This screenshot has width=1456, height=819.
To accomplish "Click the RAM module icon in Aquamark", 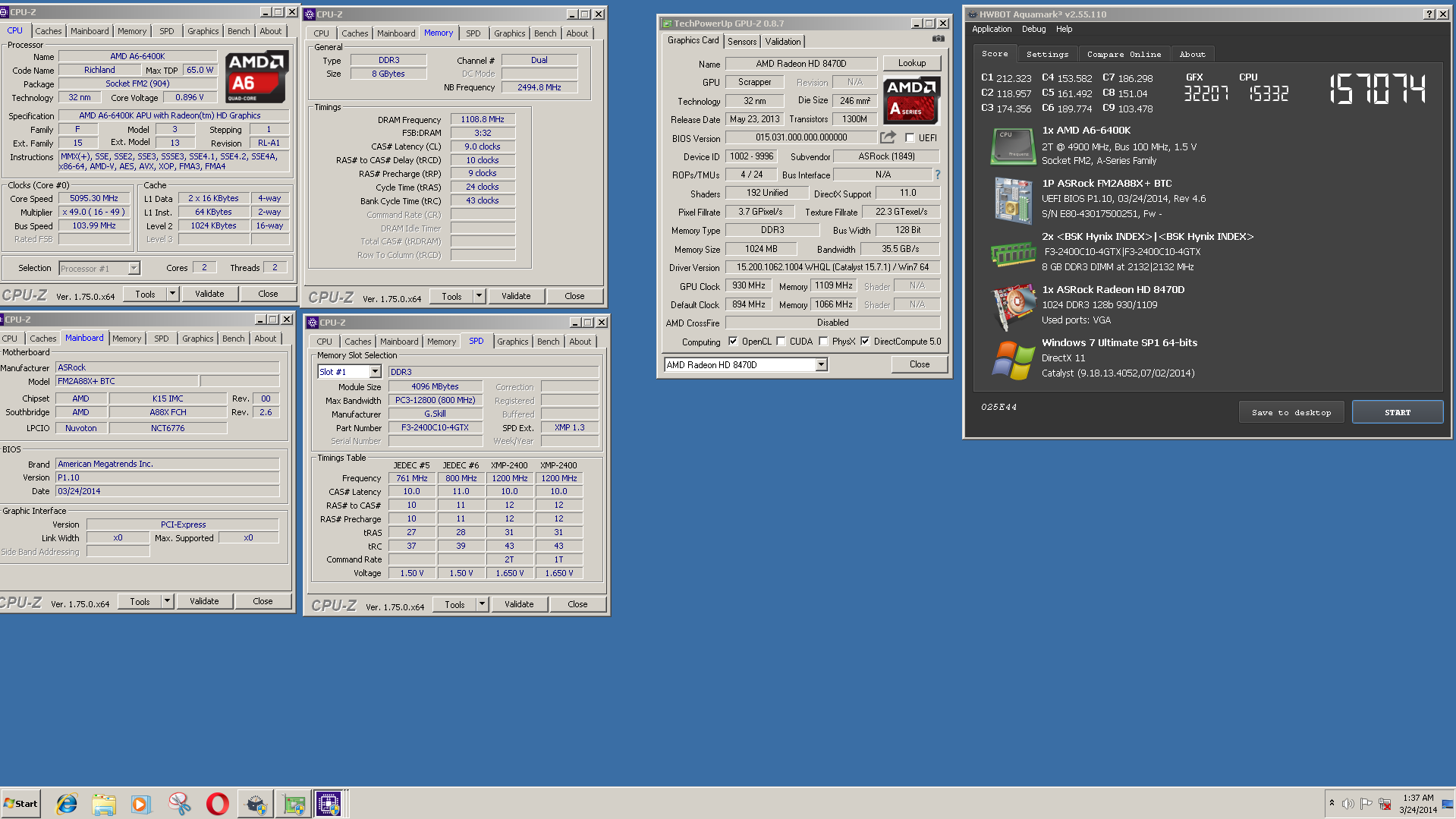I will click(1013, 254).
